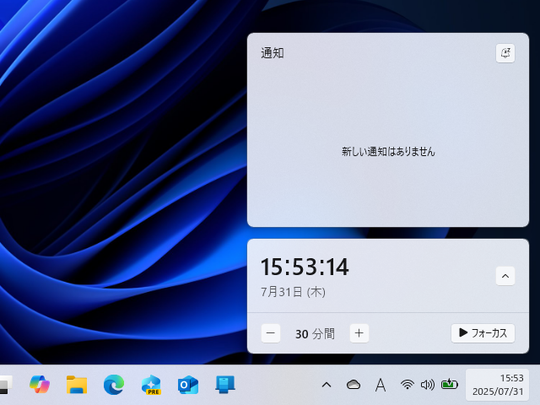Decrease focus time with minus button

point(271,333)
